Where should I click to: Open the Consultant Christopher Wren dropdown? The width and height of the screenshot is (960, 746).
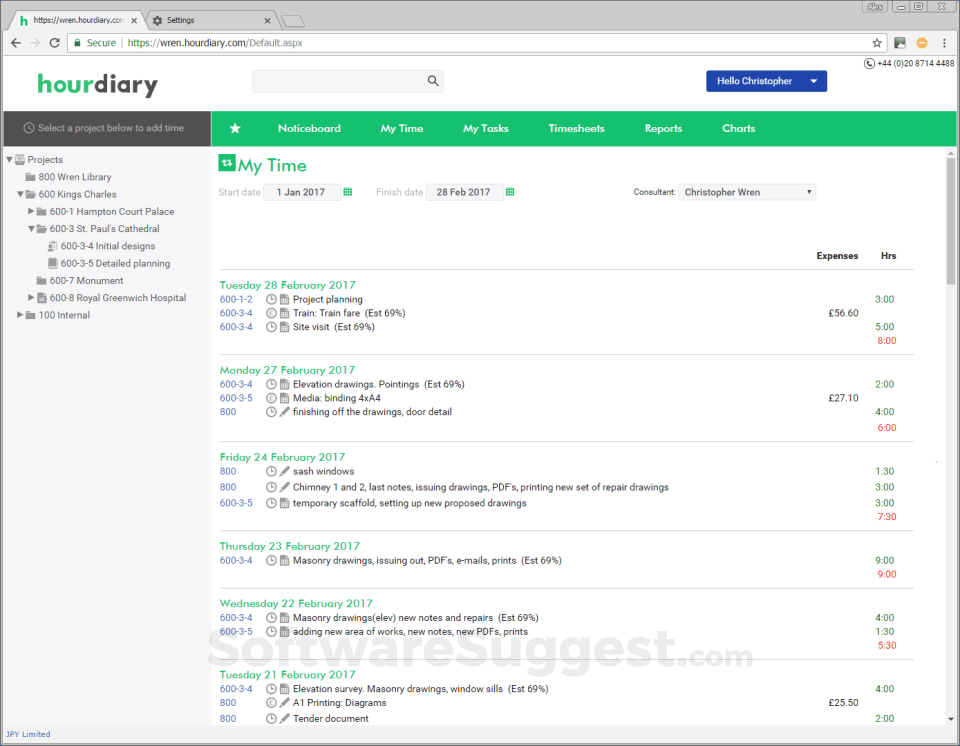point(746,192)
